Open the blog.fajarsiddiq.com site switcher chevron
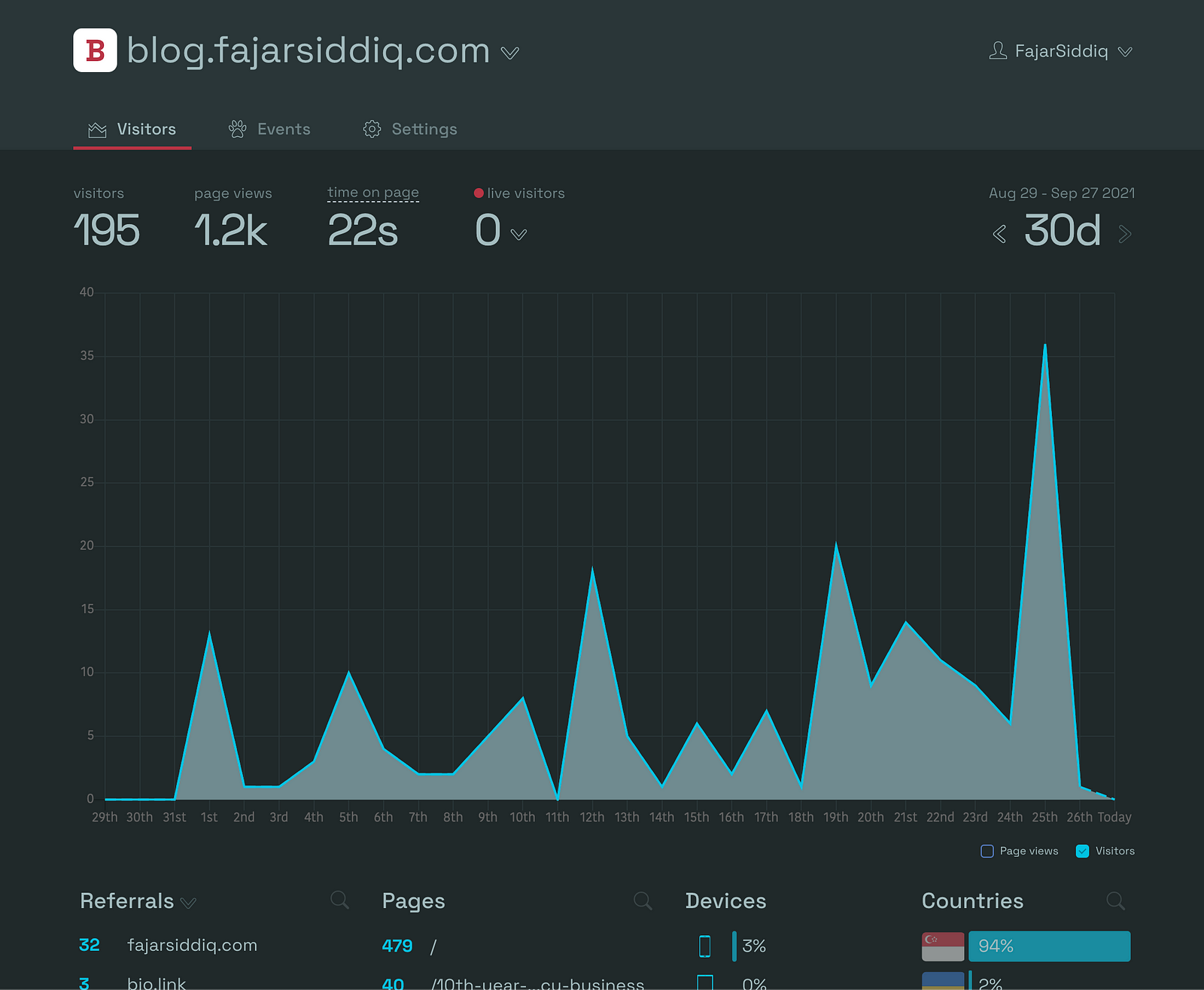 coord(510,53)
